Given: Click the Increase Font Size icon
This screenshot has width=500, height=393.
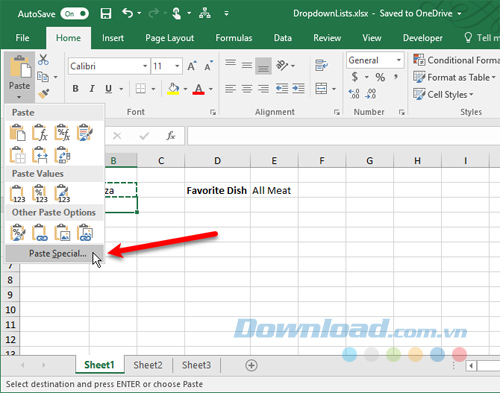Looking at the screenshot, I should (x=192, y=66).
